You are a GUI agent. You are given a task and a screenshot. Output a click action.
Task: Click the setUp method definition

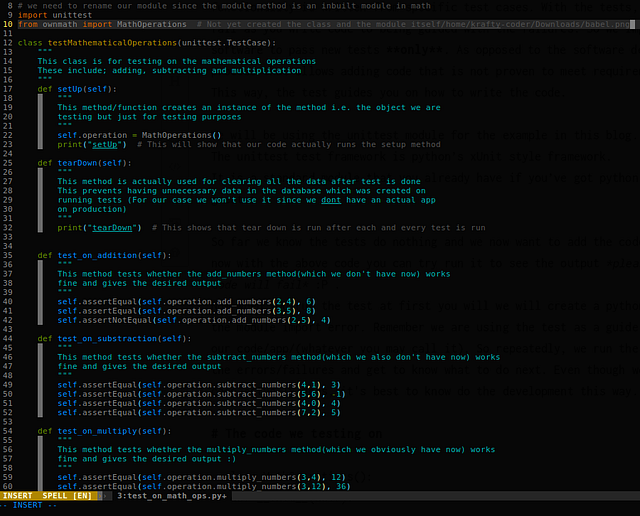click(70, 89)
